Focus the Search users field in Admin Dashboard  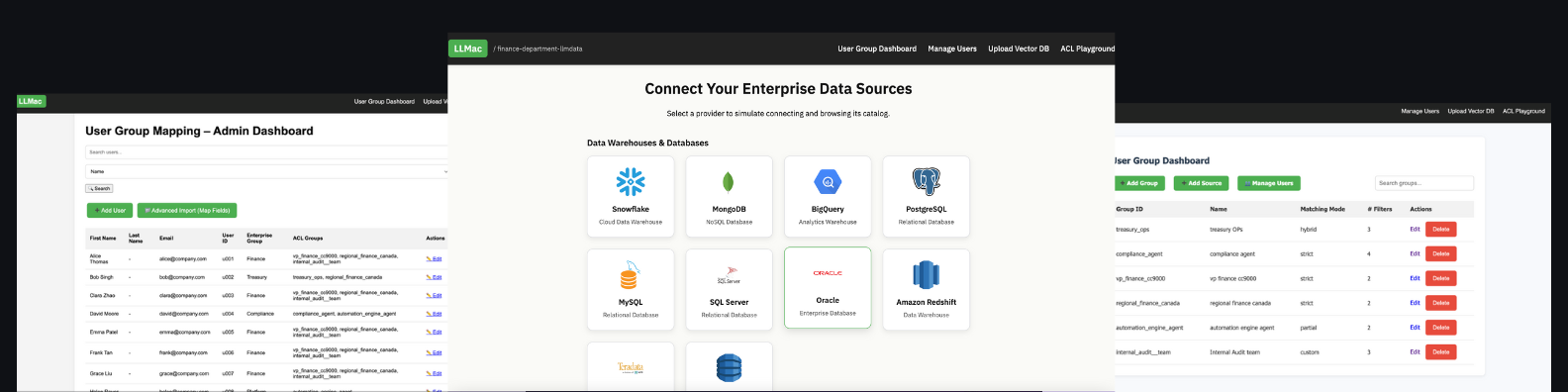pos(266,152)
